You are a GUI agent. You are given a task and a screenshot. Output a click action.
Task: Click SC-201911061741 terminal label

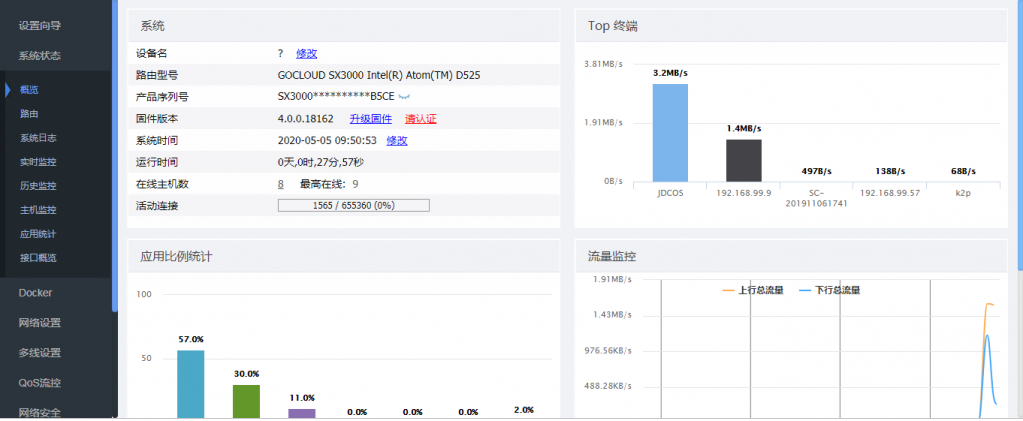tap(817, 198)
